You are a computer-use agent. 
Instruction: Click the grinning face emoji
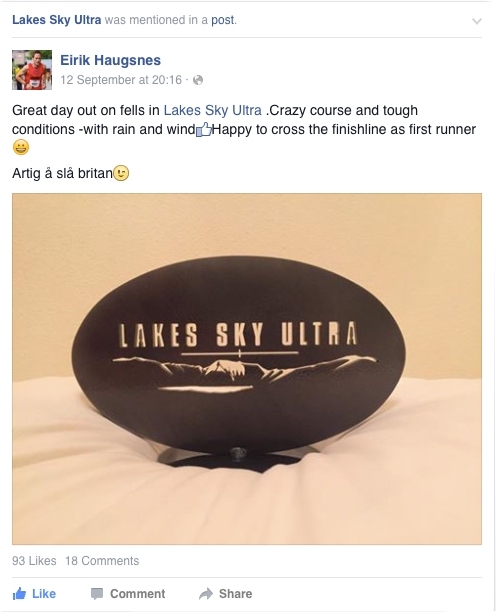21,148
